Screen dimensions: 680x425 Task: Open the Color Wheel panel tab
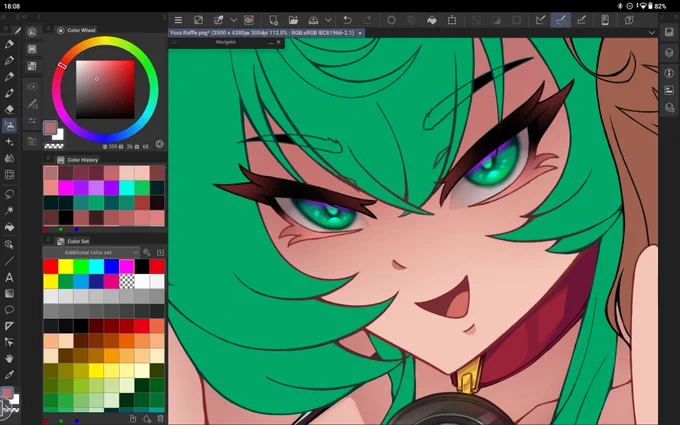click(x=76, y=30)
